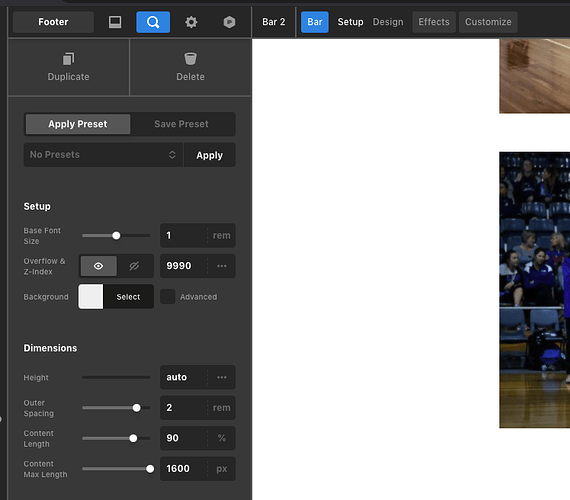
Task: Expand the No Presets dropdown
Action: tap(103, 155)
